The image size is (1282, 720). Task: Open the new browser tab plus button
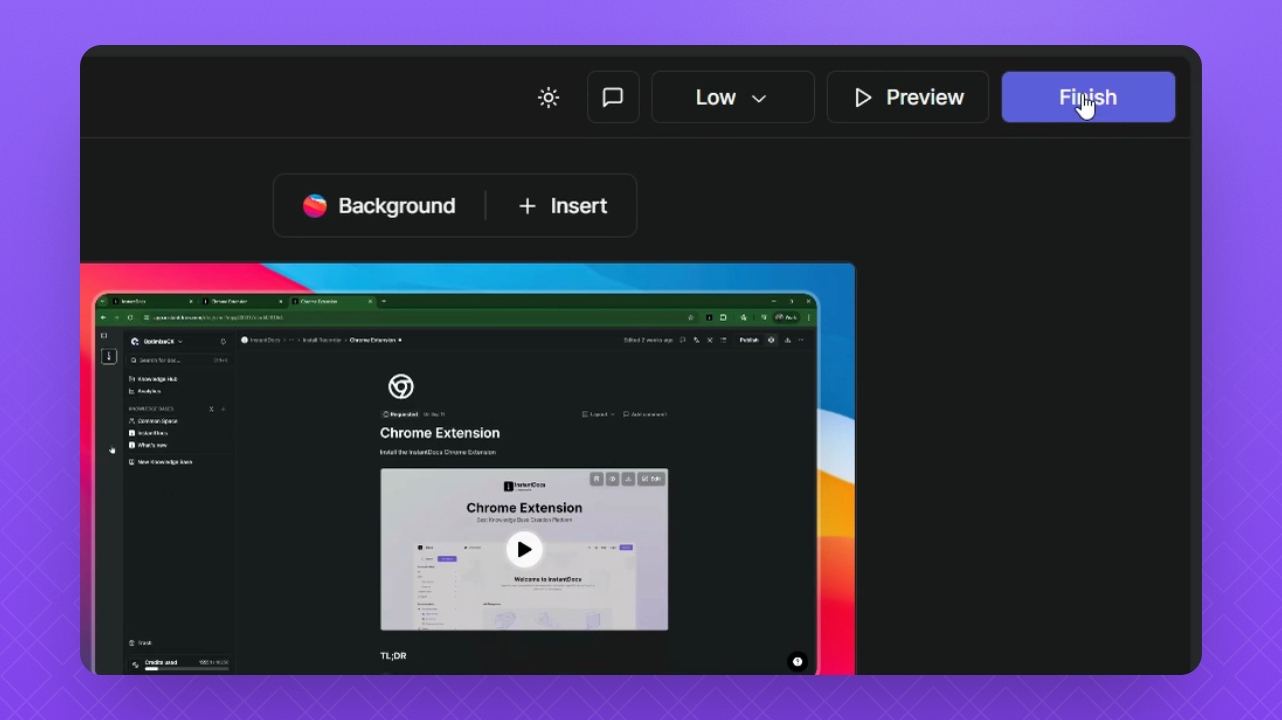coord(383,301)
